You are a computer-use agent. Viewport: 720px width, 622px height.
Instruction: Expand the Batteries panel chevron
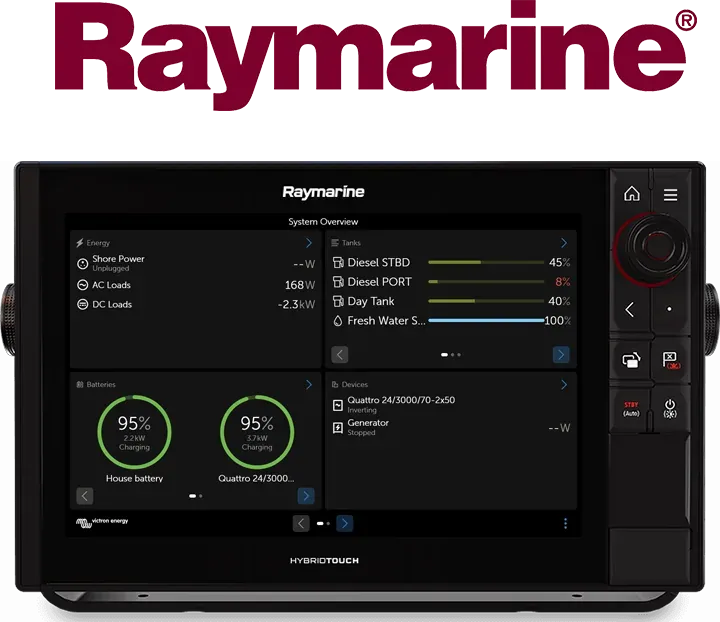tap(309, 385)
